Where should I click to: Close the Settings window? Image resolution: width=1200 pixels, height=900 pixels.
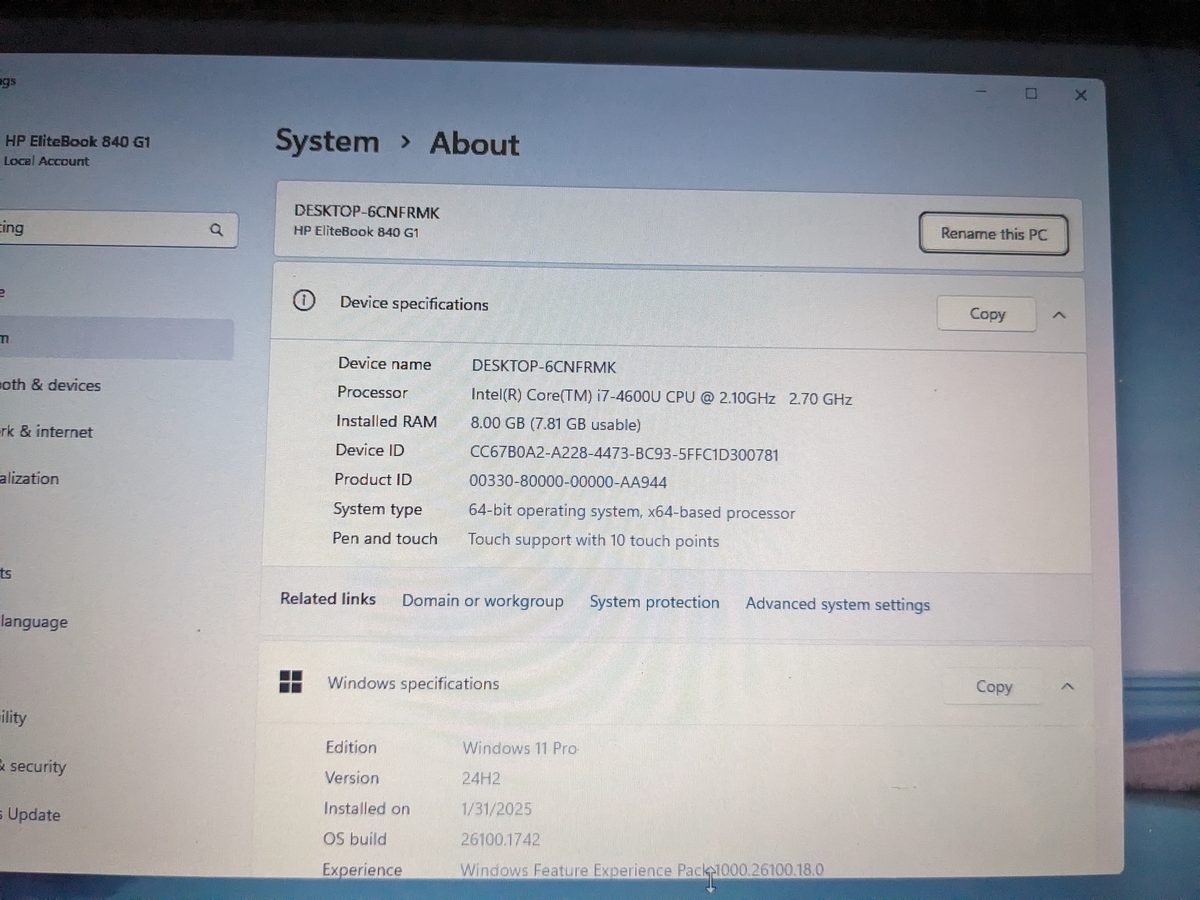(x=1080, y=95)
